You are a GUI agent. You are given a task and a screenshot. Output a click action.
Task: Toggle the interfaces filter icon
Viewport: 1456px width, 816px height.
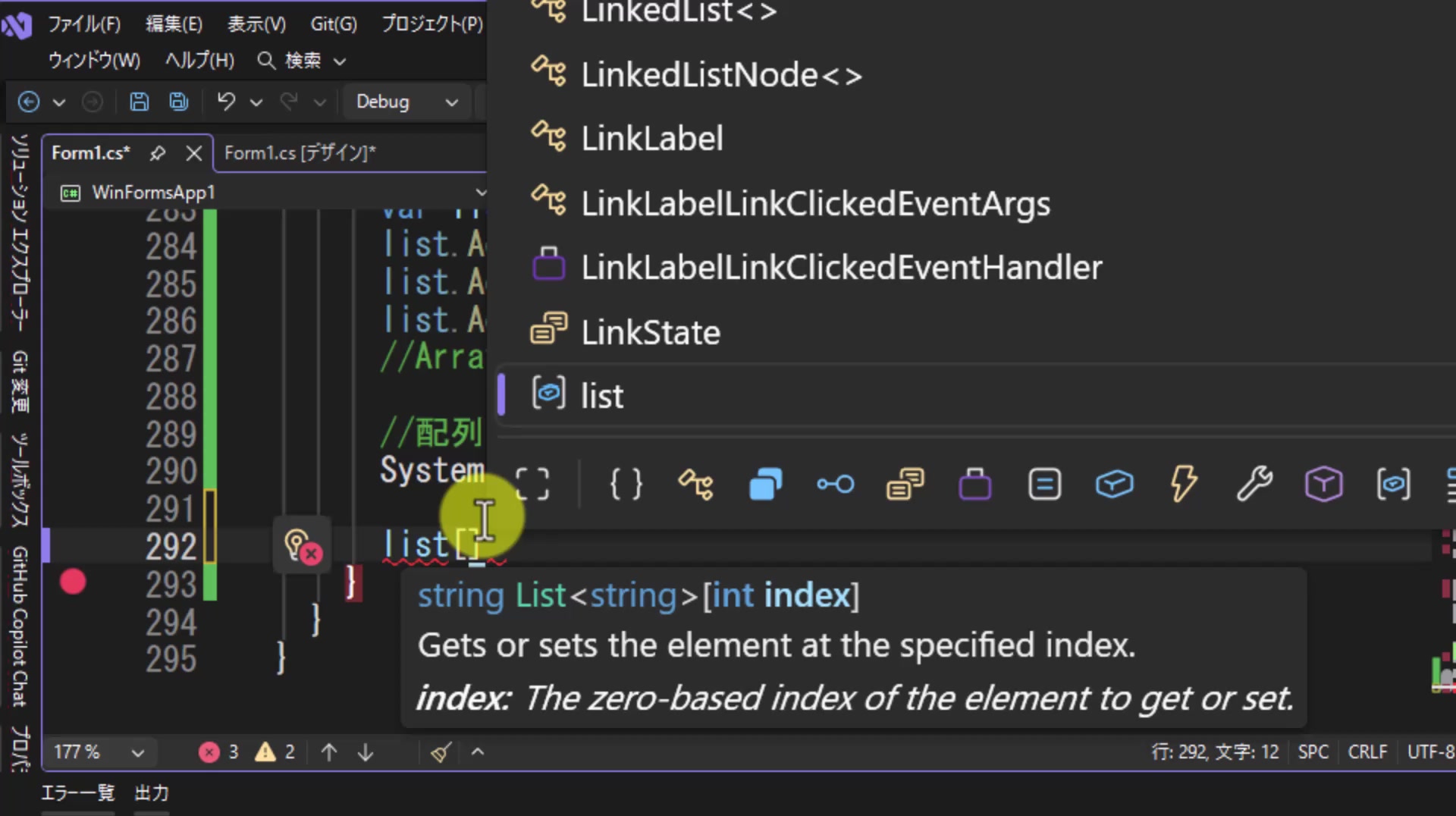click(x=836, y=484)
